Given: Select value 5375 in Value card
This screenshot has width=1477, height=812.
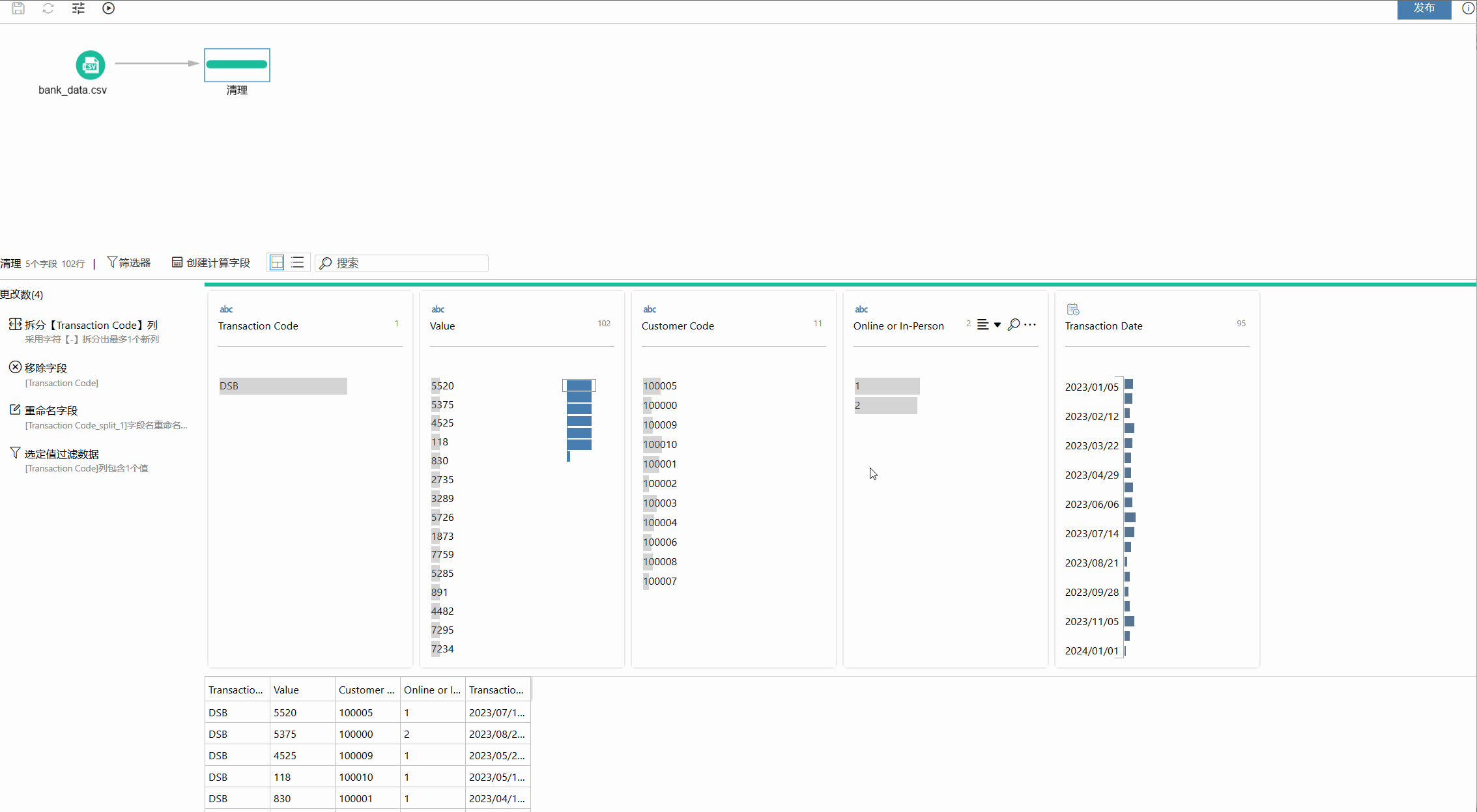Looking at the screenshot, I should [x=442, y=404].
